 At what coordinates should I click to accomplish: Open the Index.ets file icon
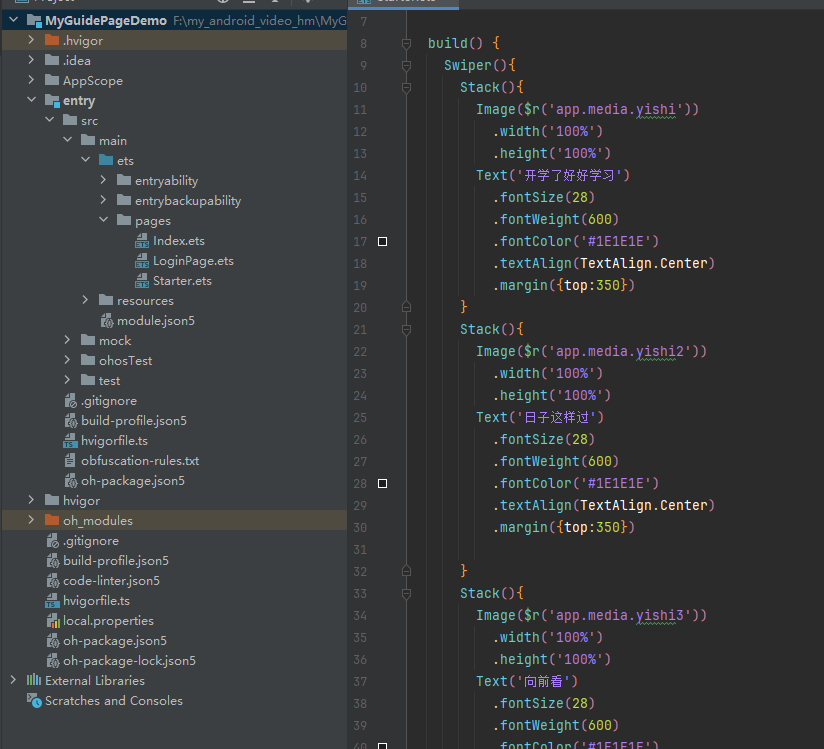[142, 241]
